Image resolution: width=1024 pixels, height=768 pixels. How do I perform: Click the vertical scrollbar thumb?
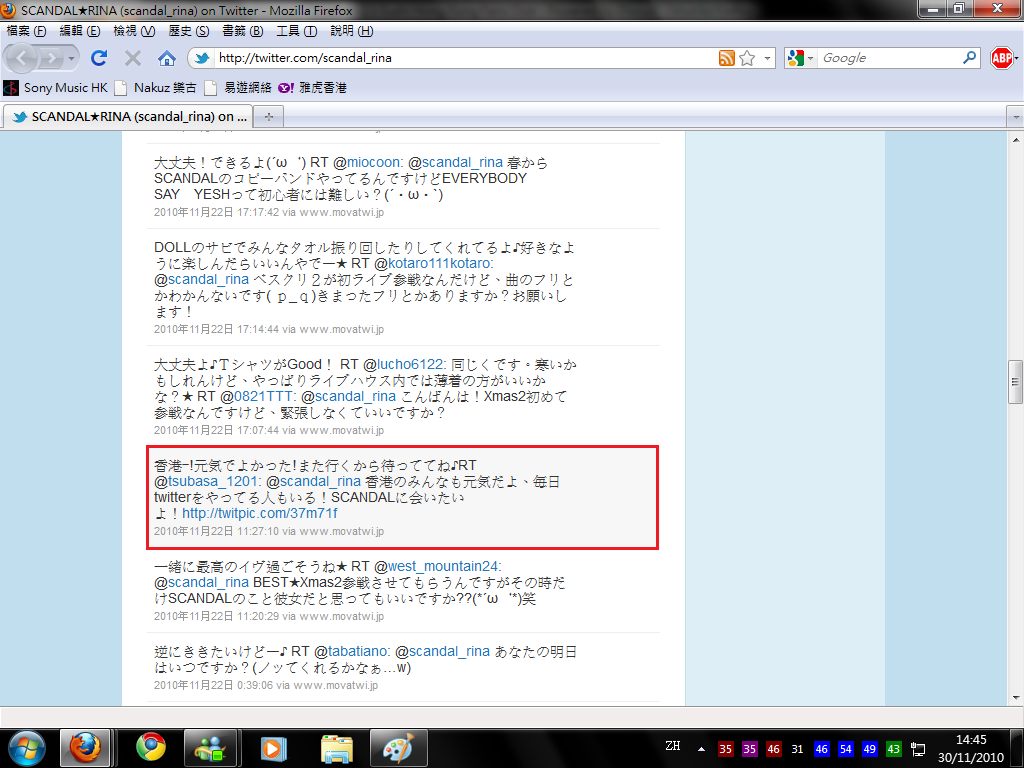(x=1015, y=381)
